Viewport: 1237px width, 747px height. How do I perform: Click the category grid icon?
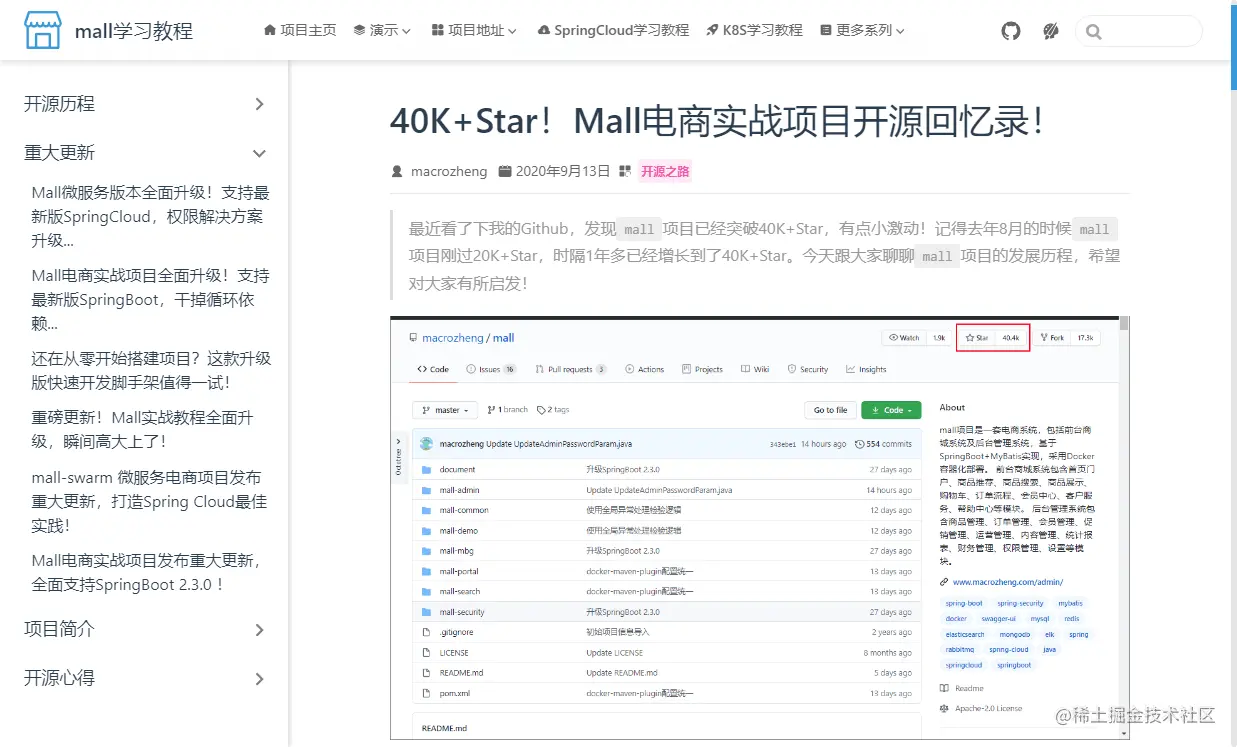click(625, 171)
